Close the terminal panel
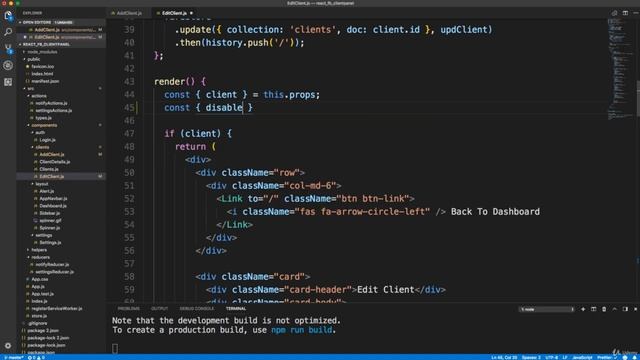The image size is (640, 360). coord(635,309)
